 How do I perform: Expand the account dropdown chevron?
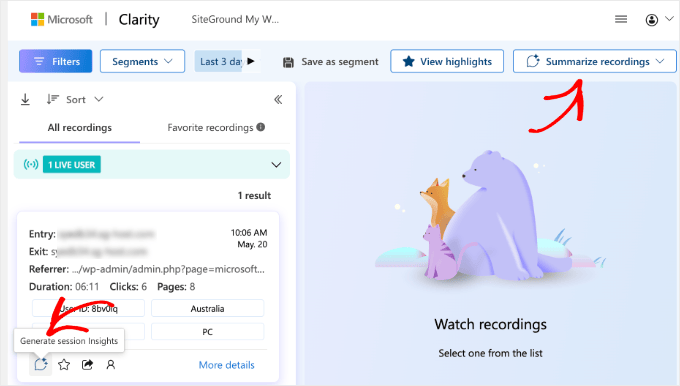(x=670, y=19)
